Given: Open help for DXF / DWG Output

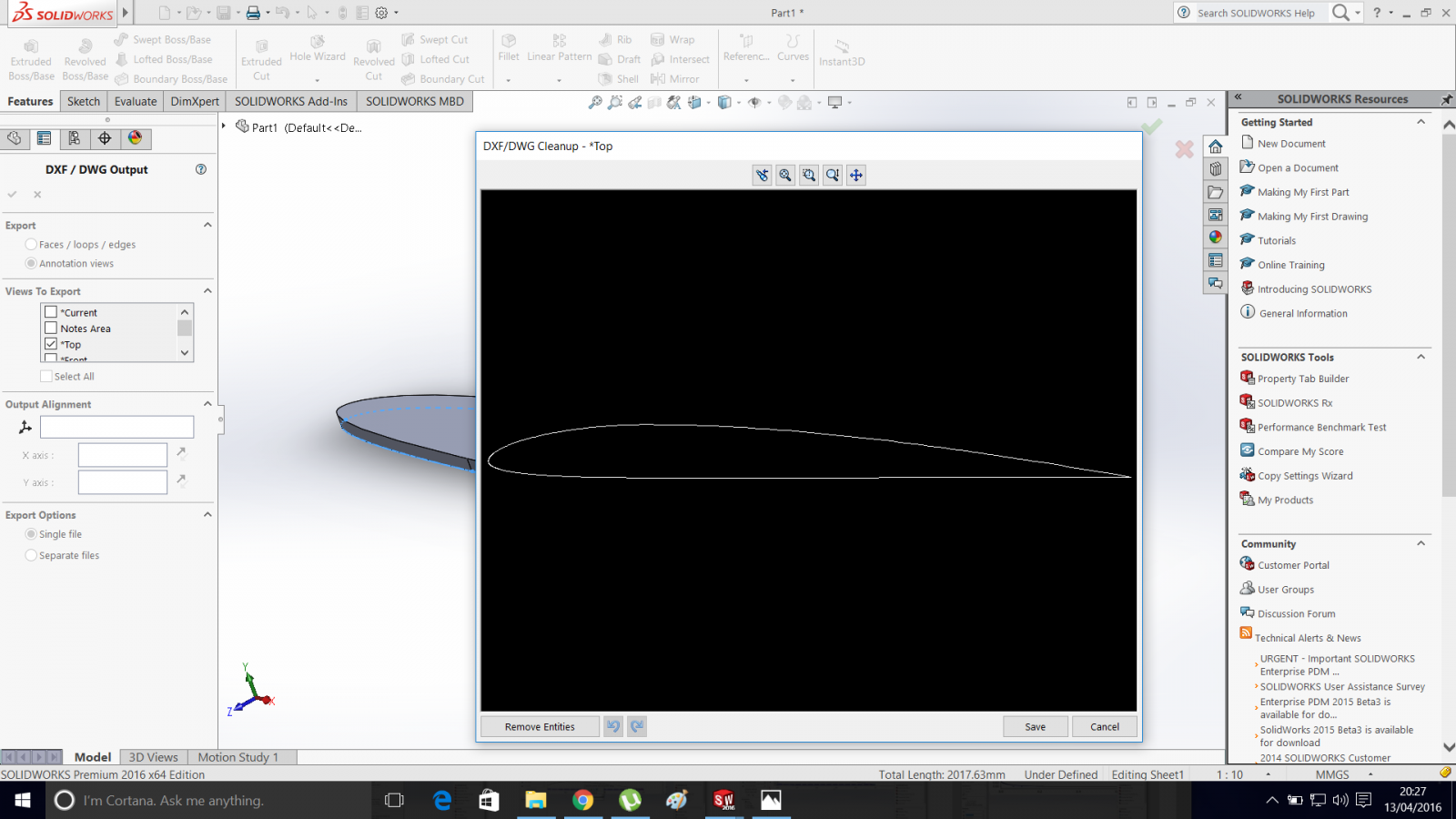Looking at the screenshot, I should coord(201,169).
